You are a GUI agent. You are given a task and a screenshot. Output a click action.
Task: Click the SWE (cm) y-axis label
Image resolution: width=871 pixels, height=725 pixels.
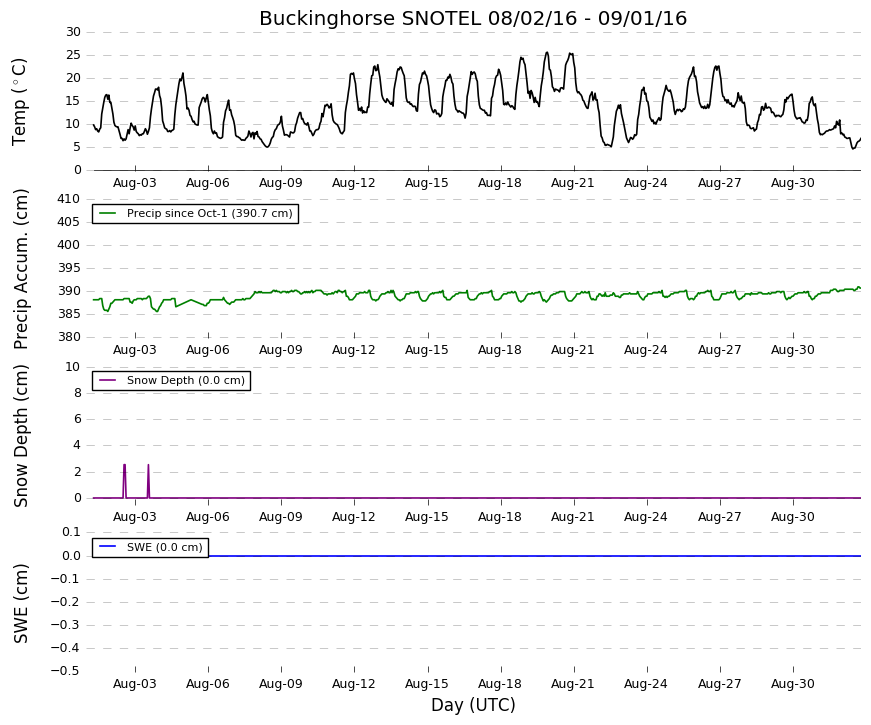click(20, 603)
